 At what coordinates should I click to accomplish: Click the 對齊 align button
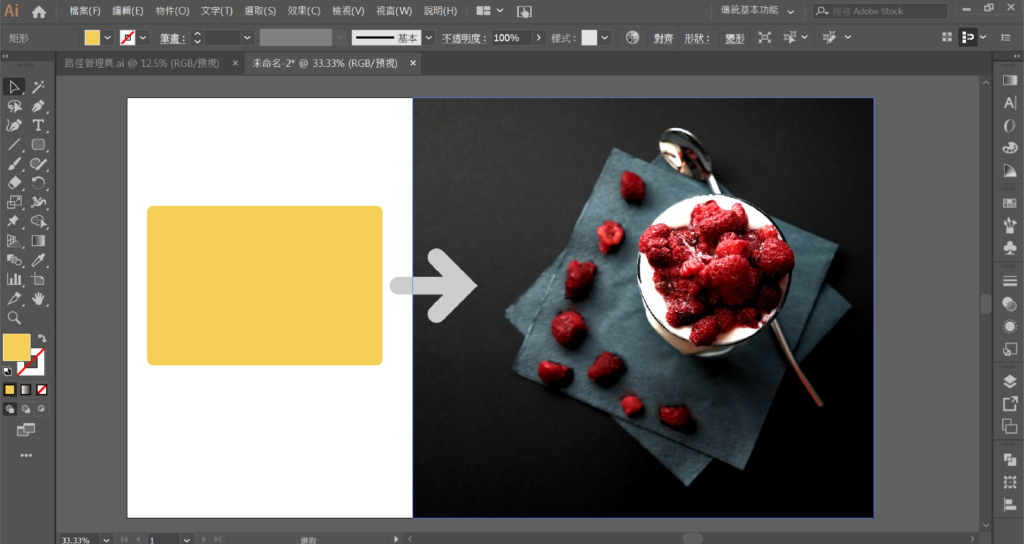(x=663, y=38)
